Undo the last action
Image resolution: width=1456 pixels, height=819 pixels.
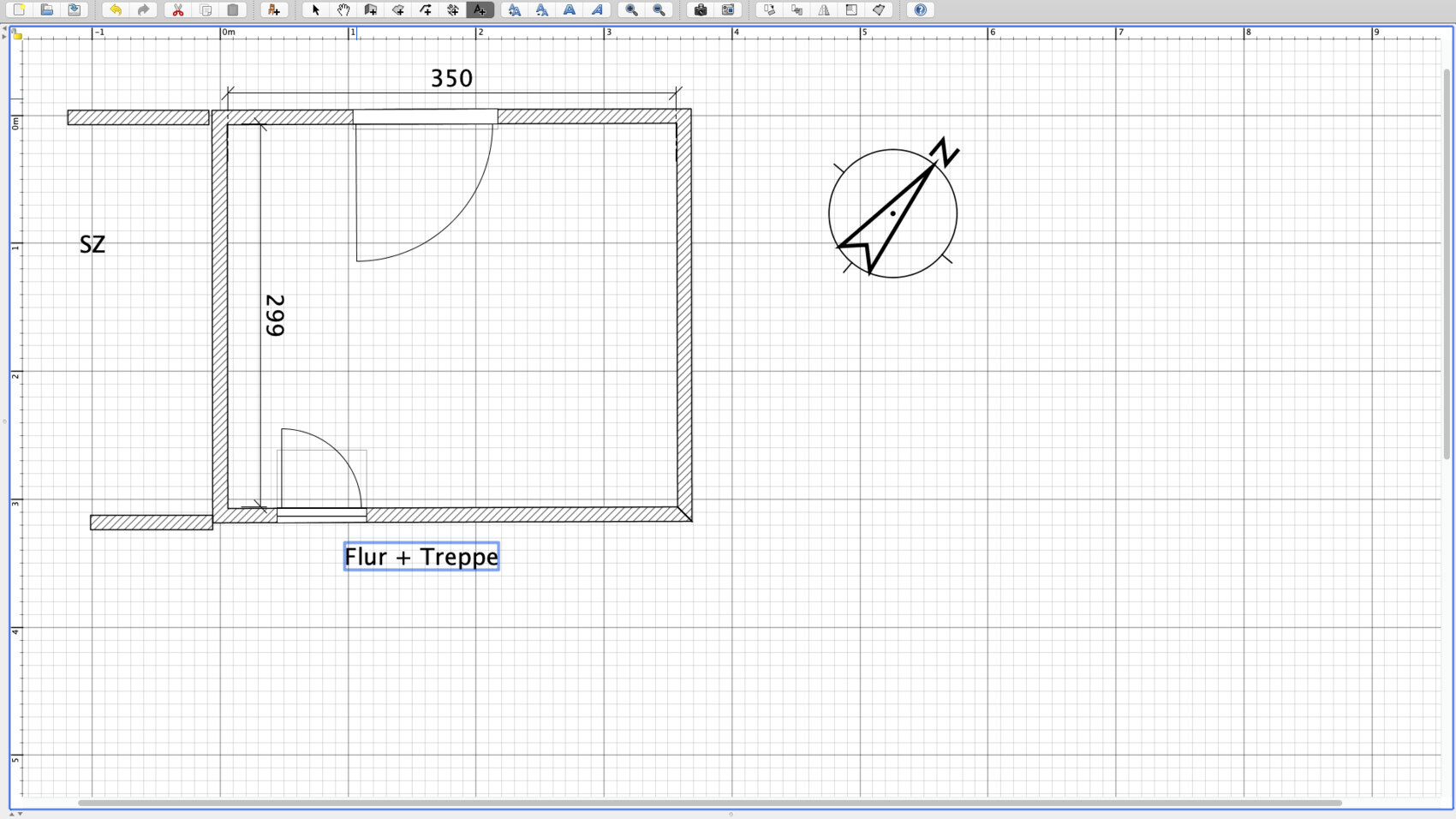tap(116, 10)
